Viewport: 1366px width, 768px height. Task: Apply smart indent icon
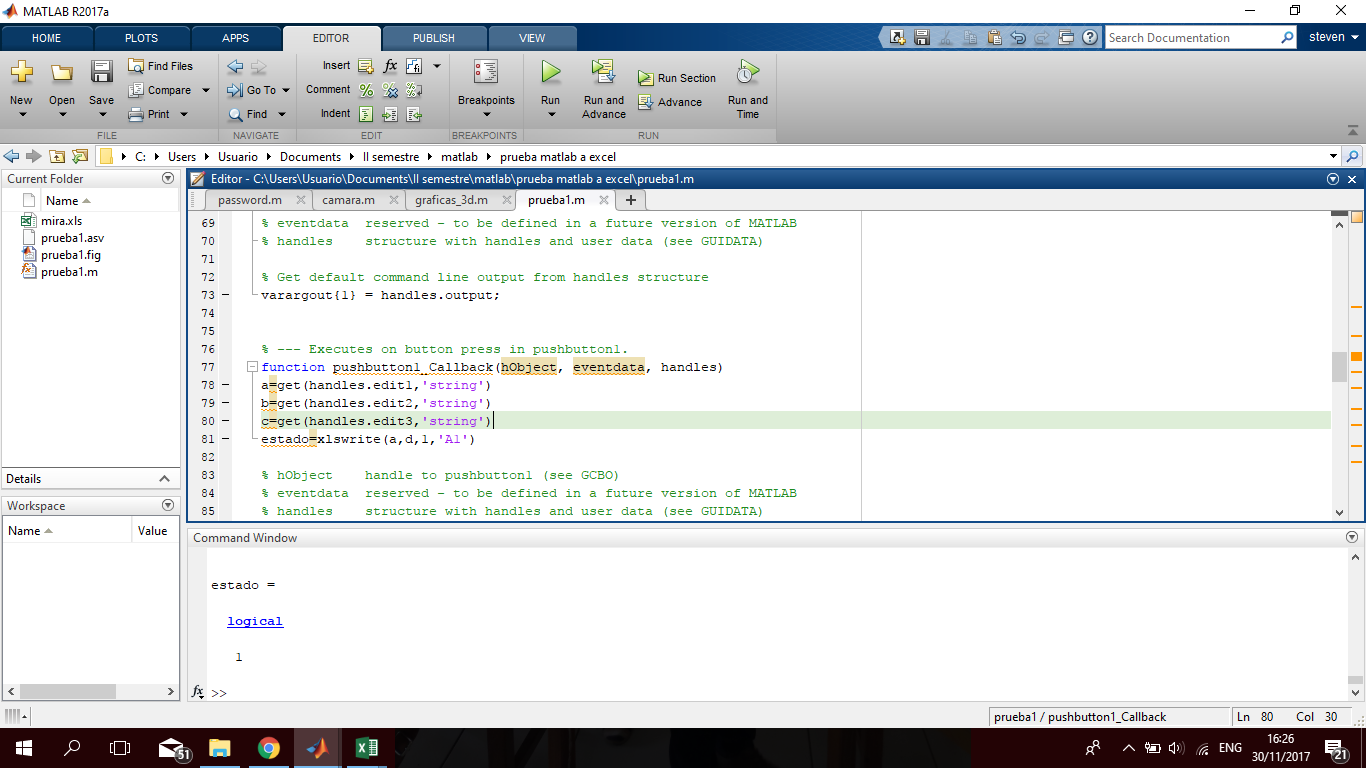pyautogui.click(x=366, y=114)
